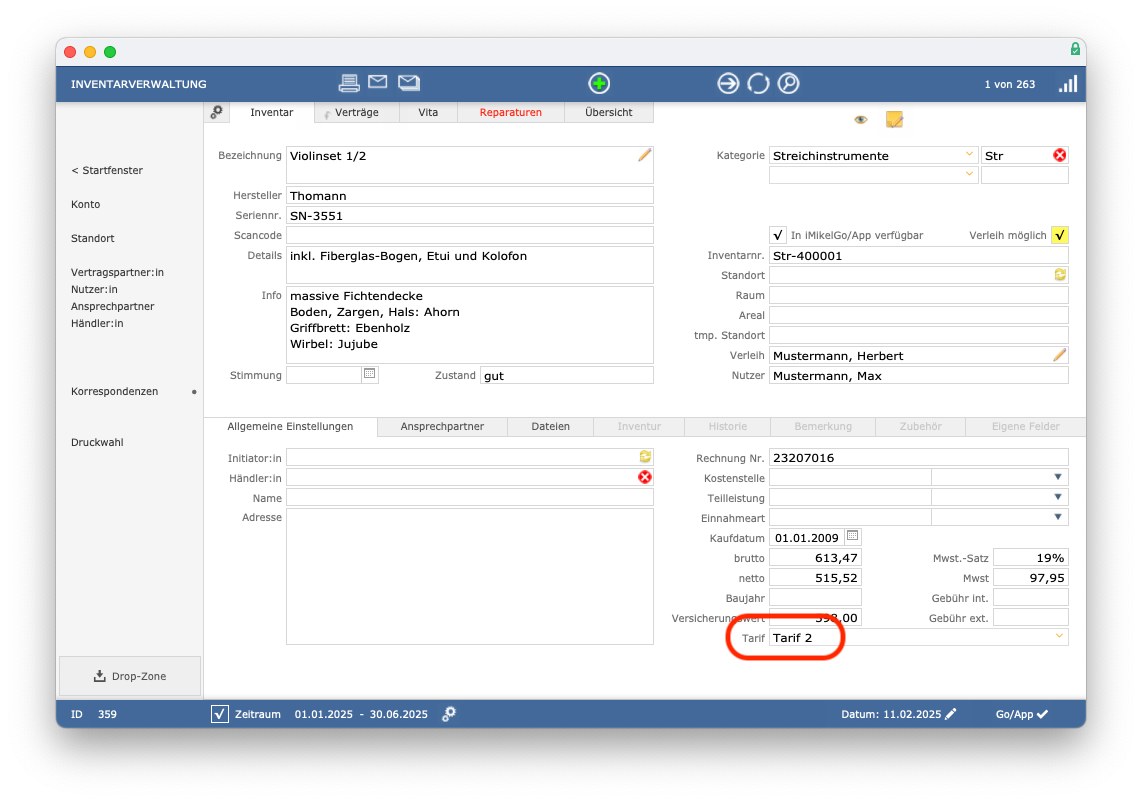Toggle Go/App checkmark in footer

click(x=1043, y=714)
